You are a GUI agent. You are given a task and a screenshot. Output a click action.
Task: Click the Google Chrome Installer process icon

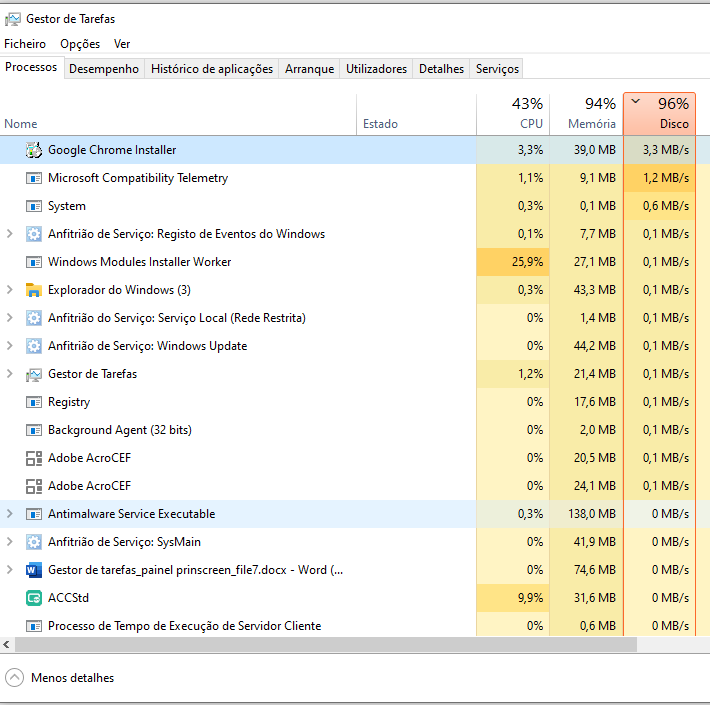pyautogui.click(x=34, y=150)
